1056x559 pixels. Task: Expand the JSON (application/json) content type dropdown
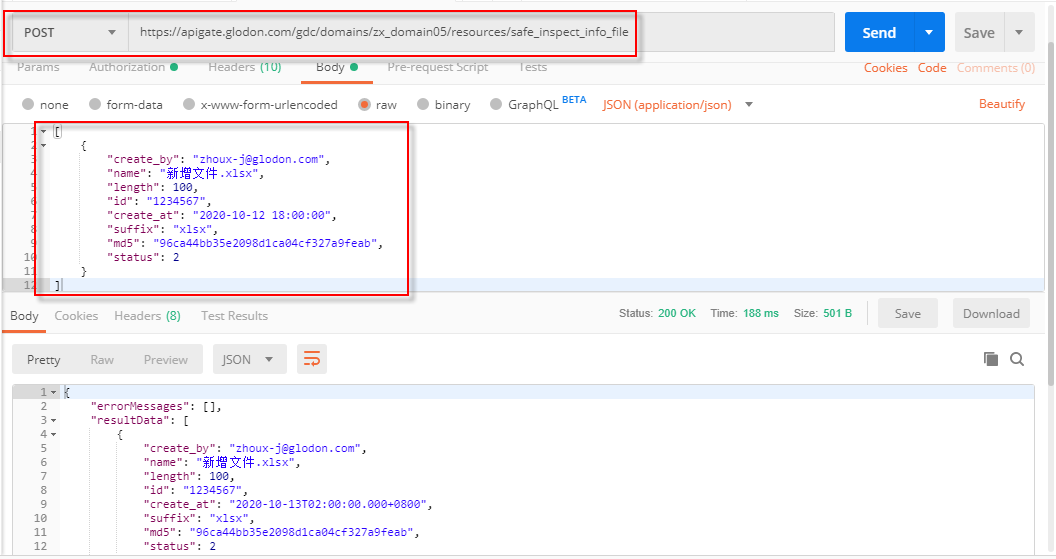(x=748, y=104)
